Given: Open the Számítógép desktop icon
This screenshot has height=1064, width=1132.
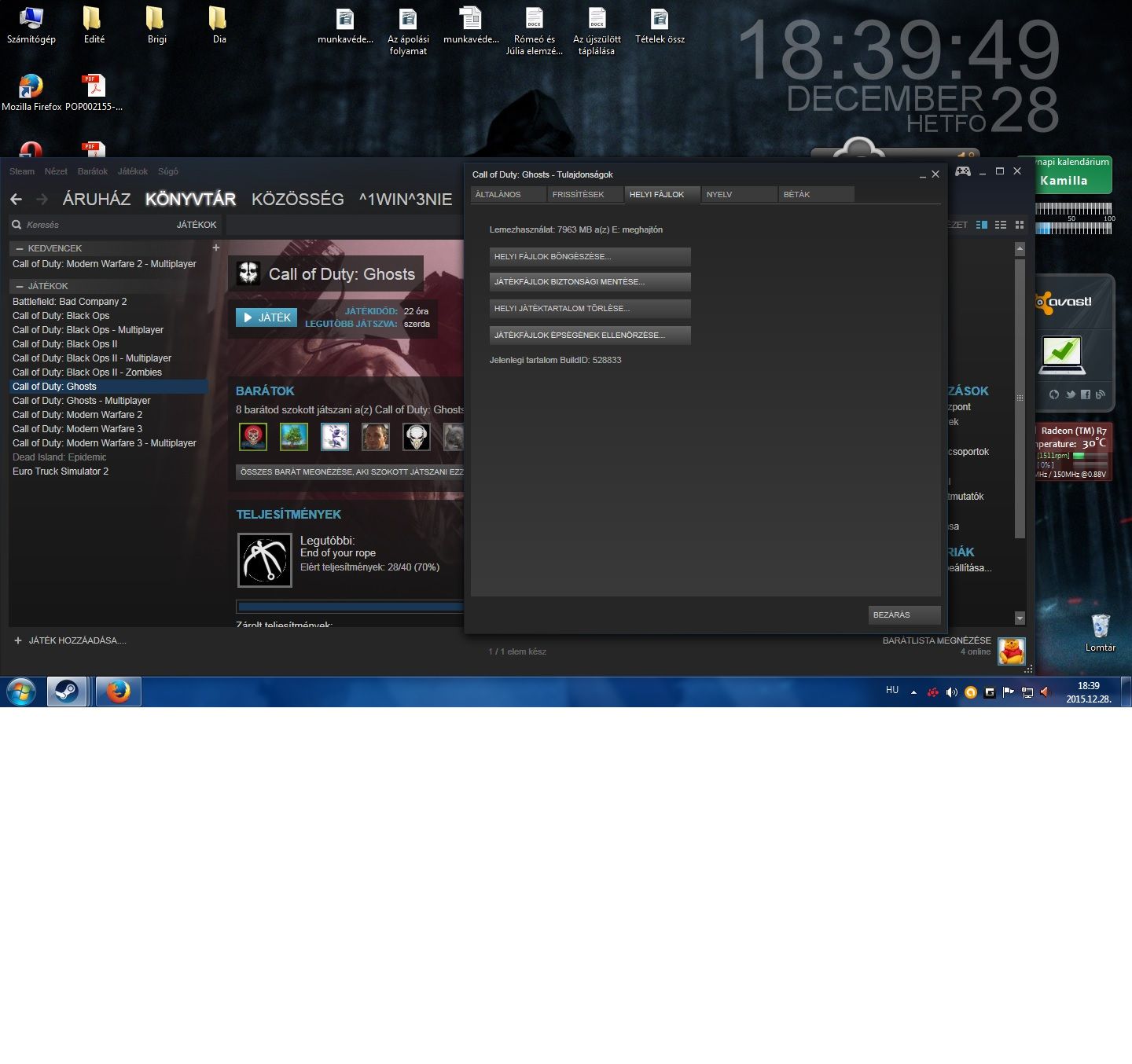Looking at the screenshot, I should pyautogui.click(x=31, y=25).
